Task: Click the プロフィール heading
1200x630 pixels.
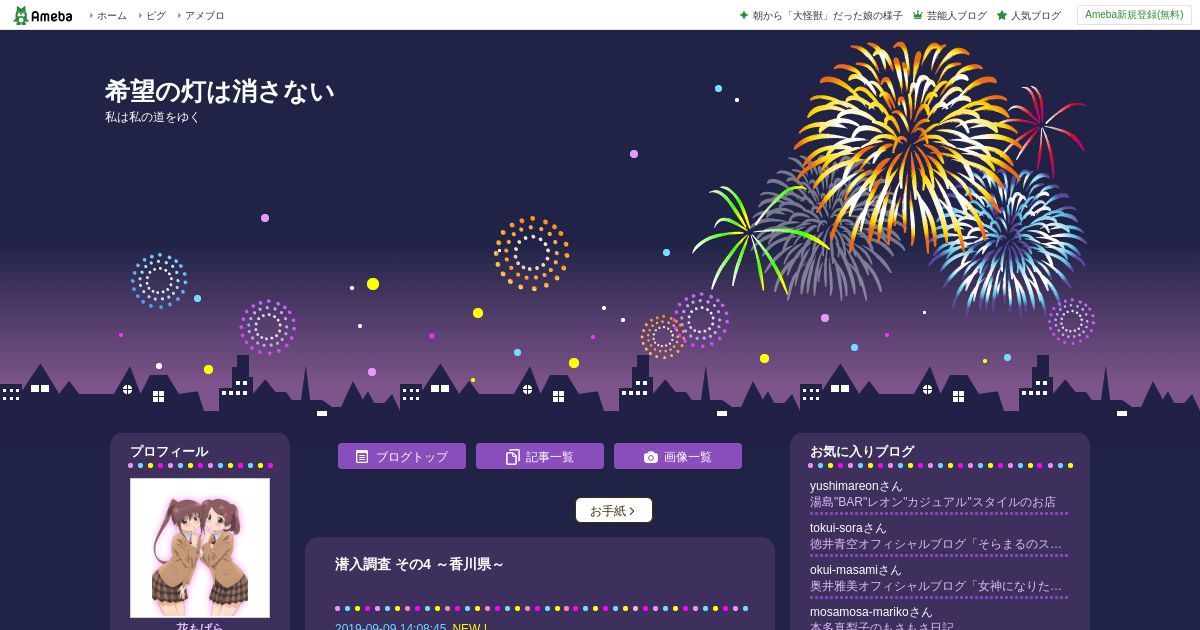Action: (169, 452)
